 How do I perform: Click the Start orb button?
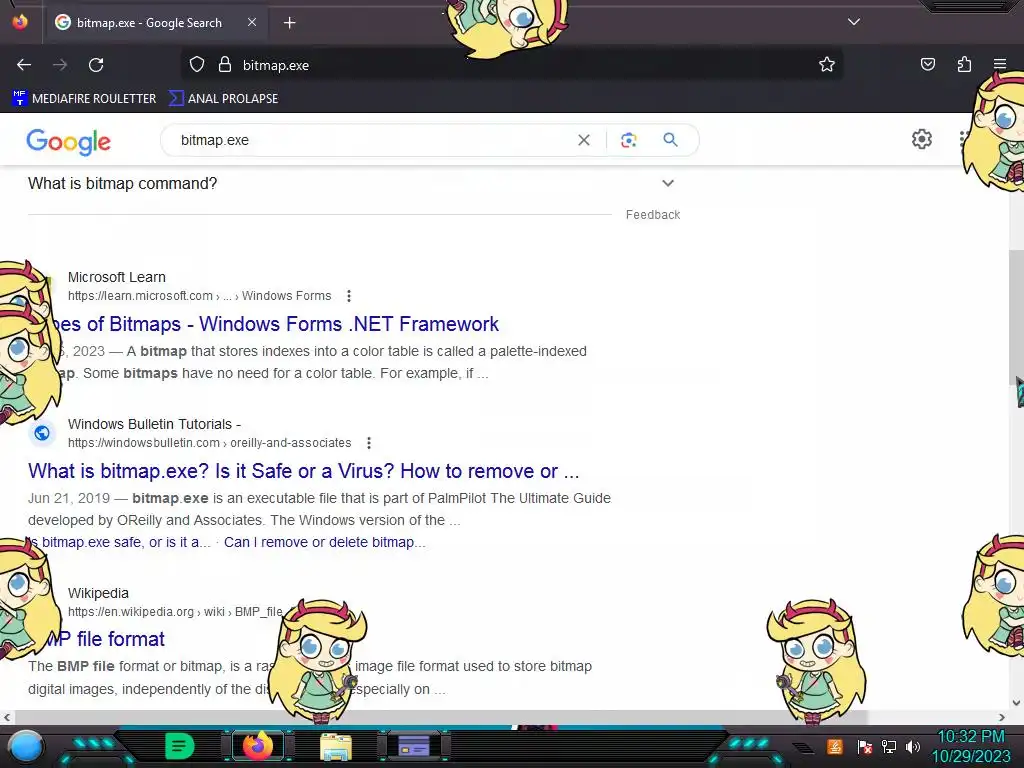[26, 746]
